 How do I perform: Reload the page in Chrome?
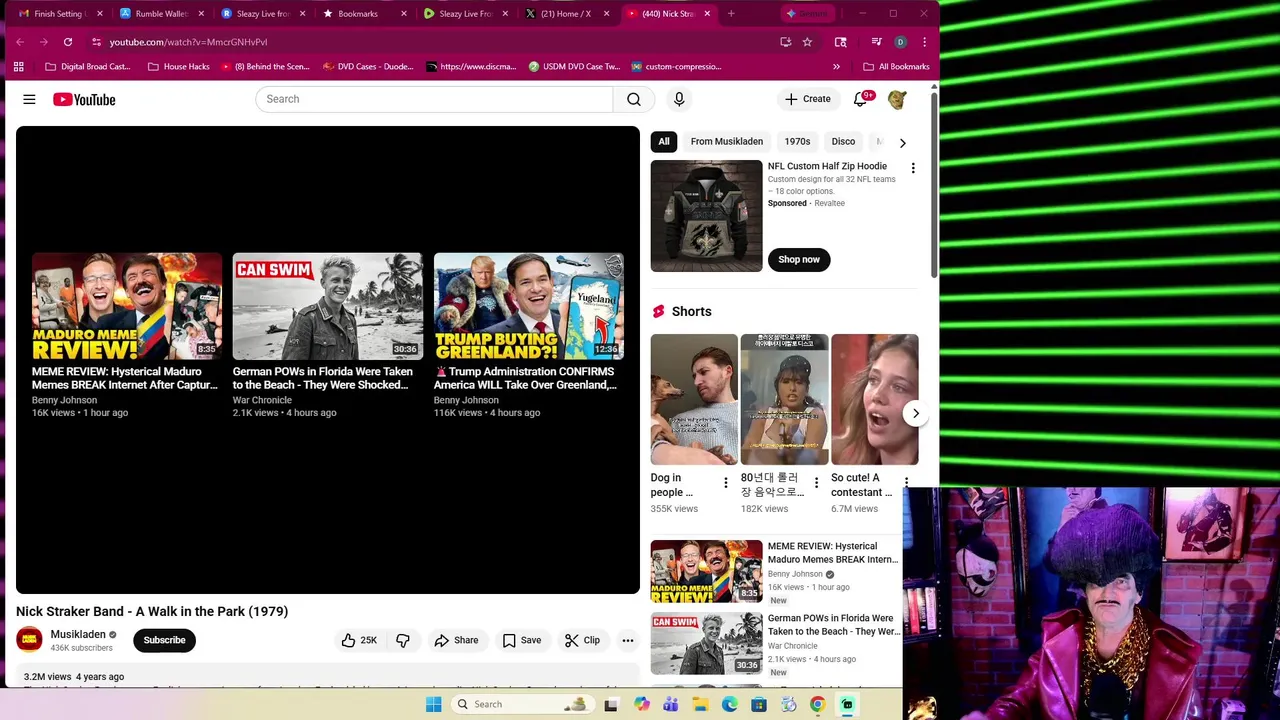68,42
